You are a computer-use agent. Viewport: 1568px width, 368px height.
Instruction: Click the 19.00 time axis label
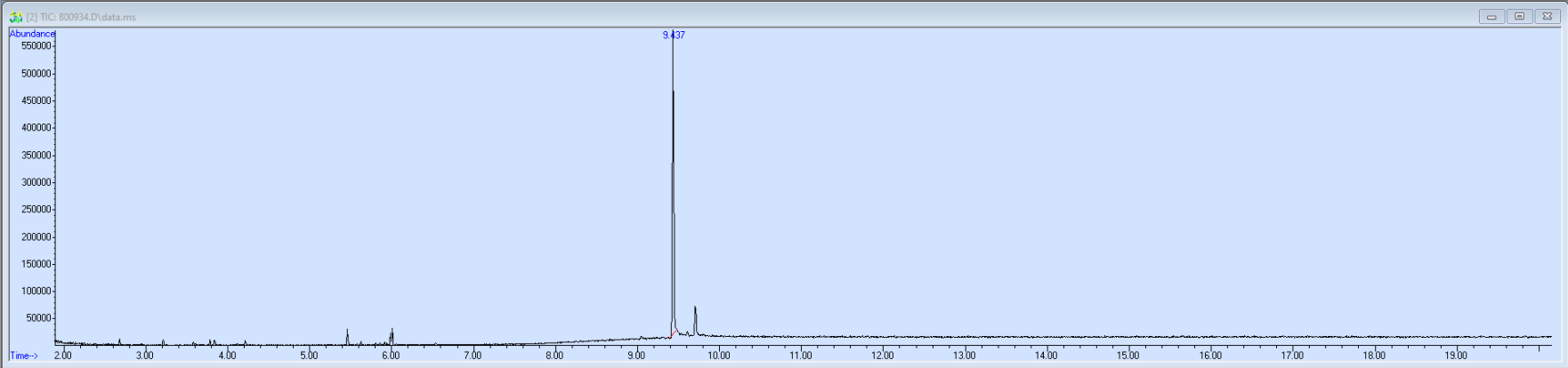[x=1456, y=356]
